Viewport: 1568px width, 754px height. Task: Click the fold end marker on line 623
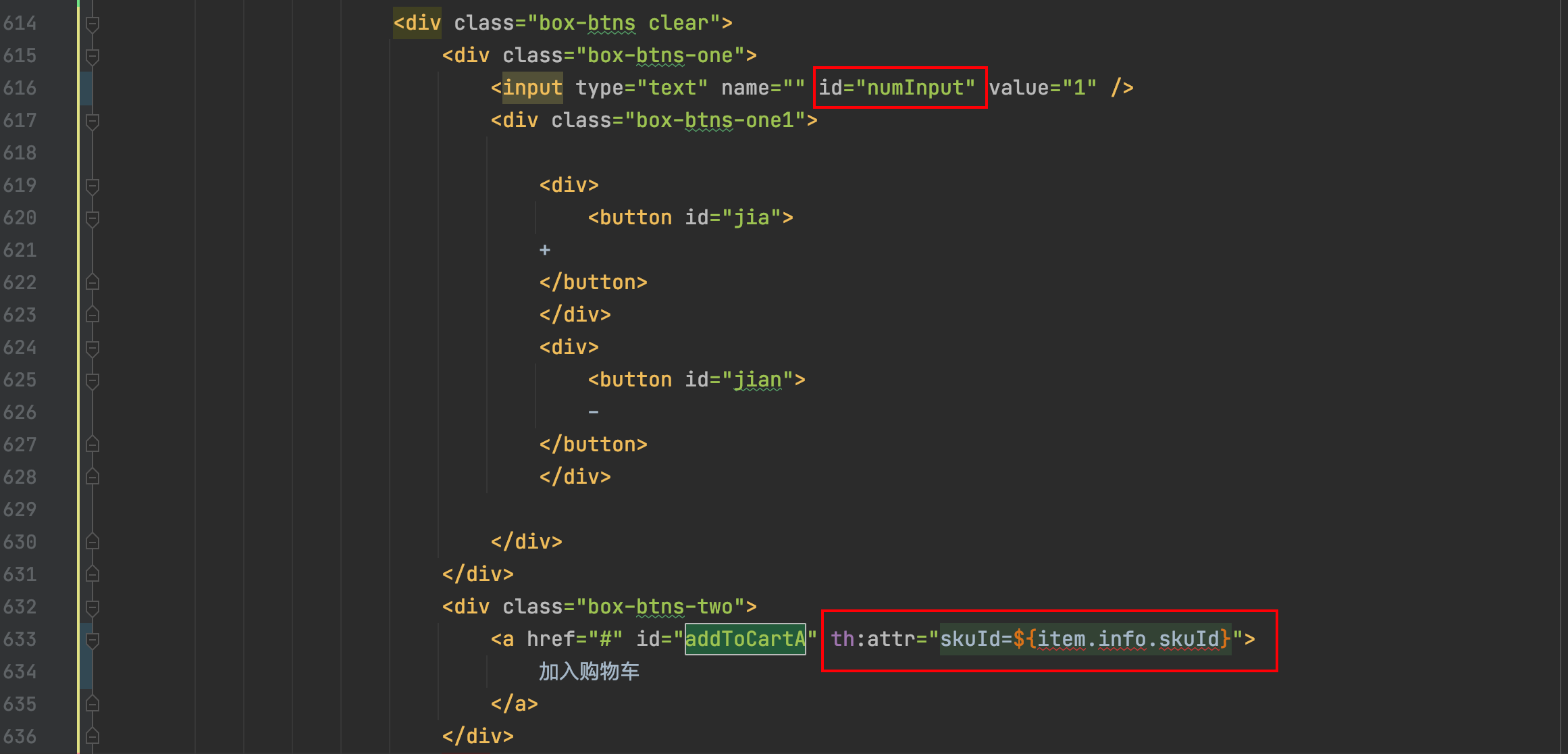[93, 315]
